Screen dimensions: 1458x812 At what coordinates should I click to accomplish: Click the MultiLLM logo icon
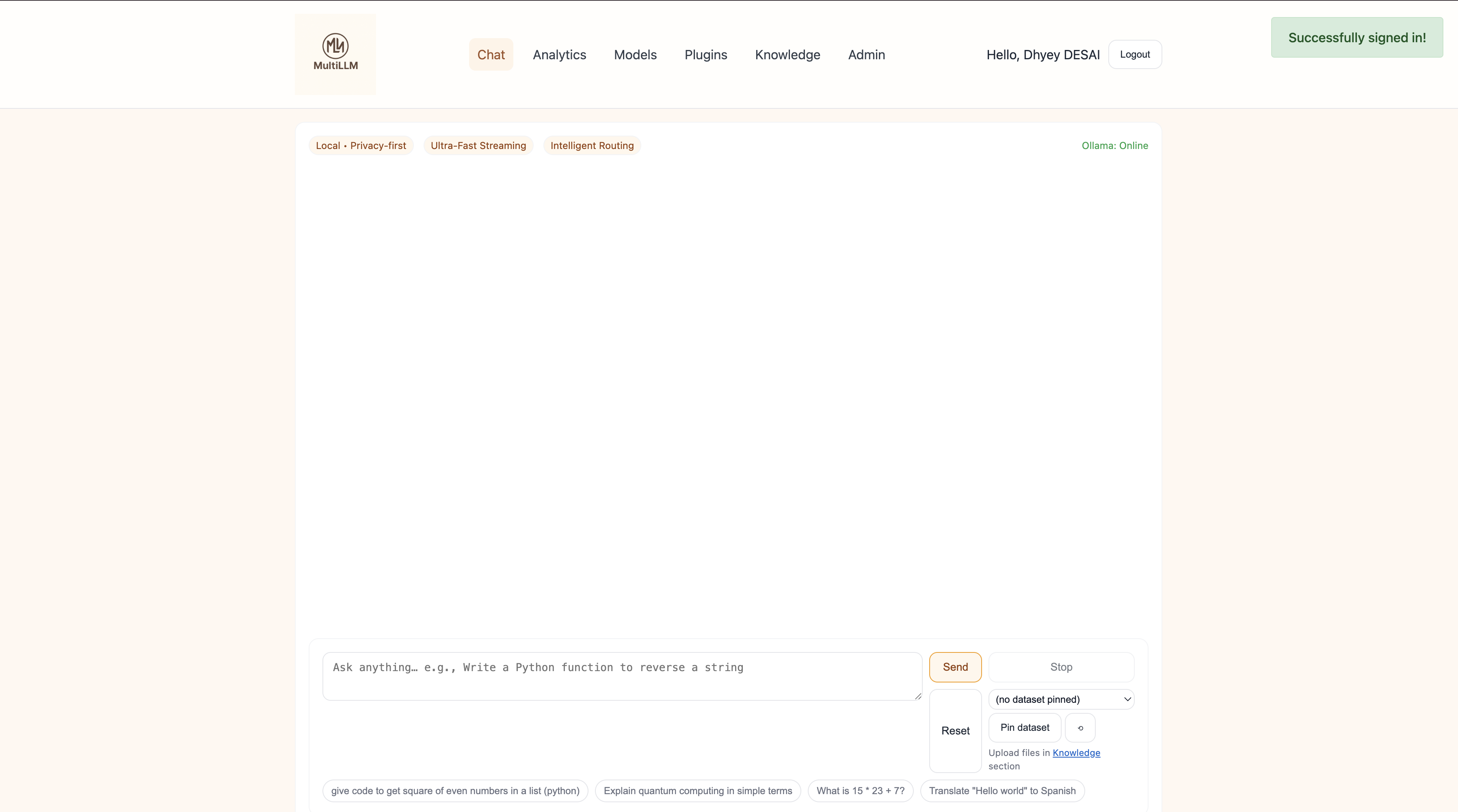tap(335, 46)
